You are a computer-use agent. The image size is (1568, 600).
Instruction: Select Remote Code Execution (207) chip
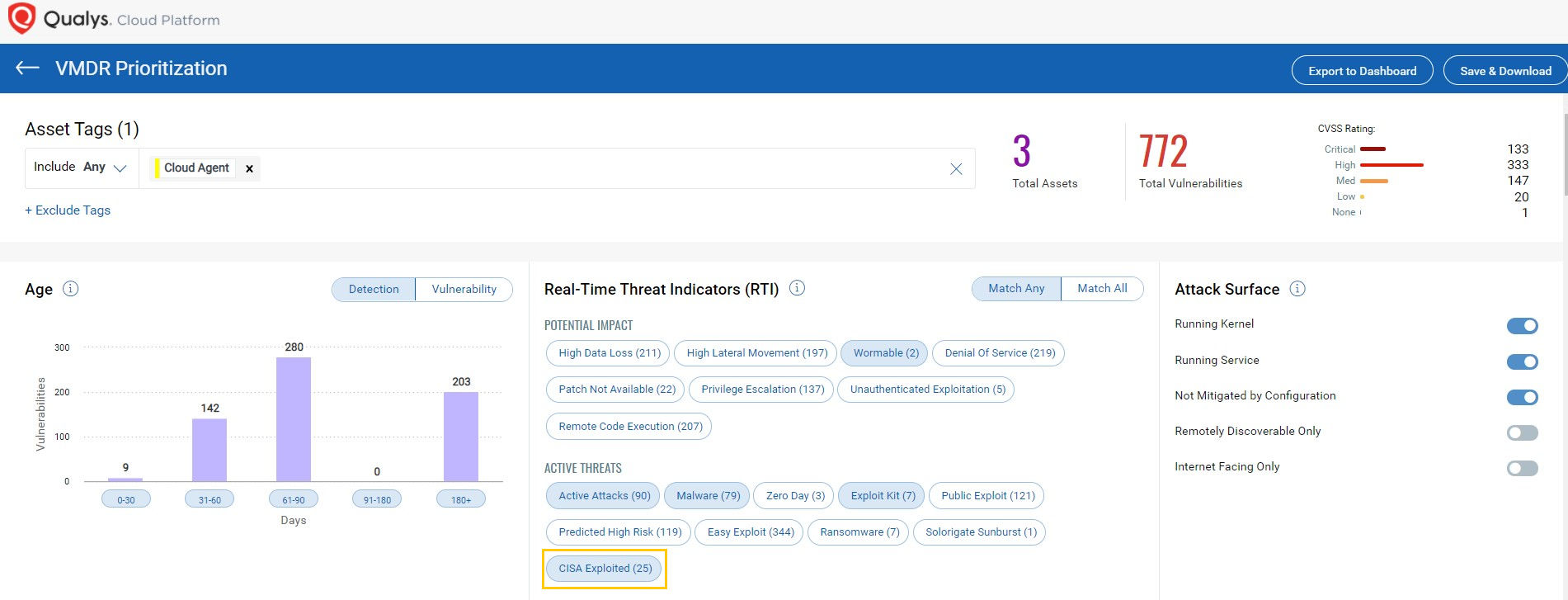(630, 427)
